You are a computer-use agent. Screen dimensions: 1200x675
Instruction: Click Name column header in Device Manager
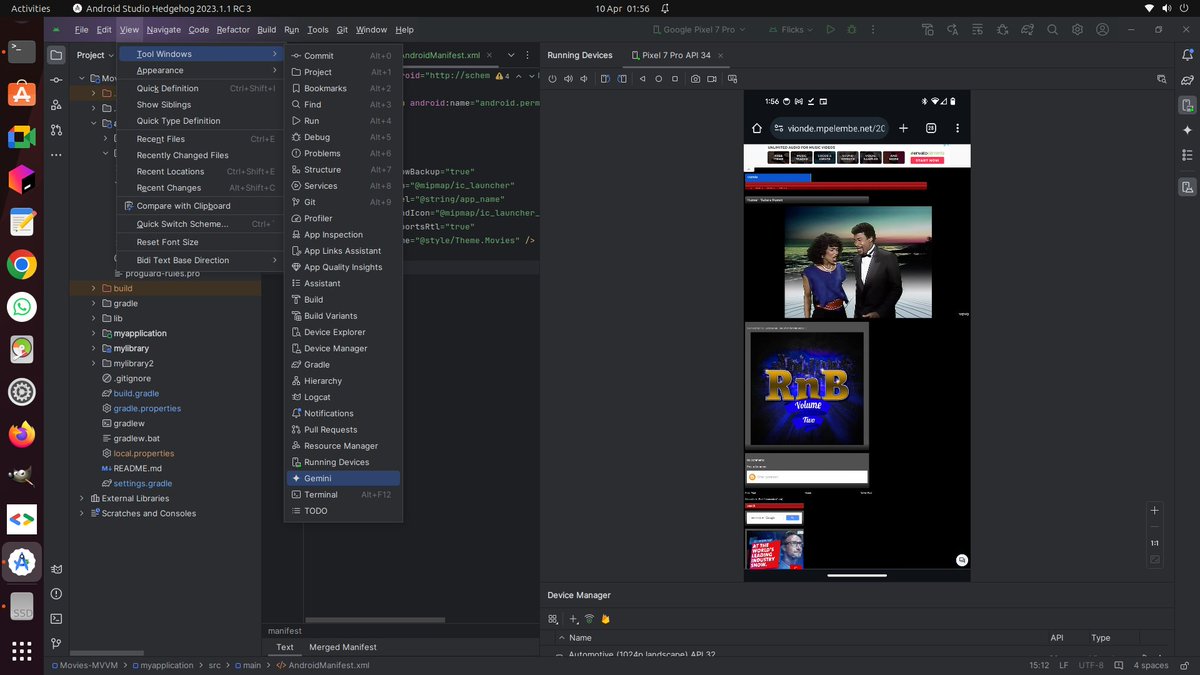tap(580, 637)
